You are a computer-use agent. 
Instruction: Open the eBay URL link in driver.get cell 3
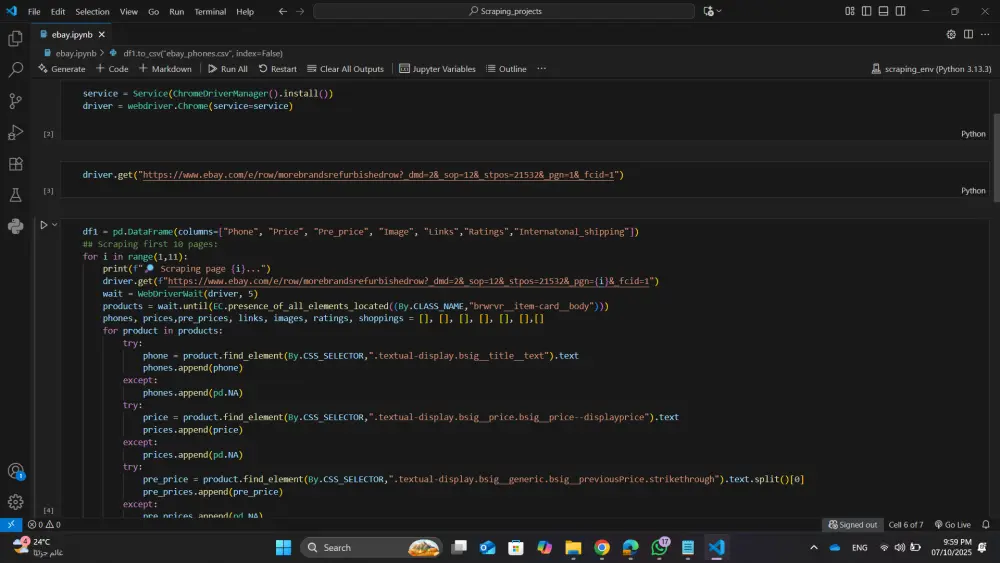[378, 175]
